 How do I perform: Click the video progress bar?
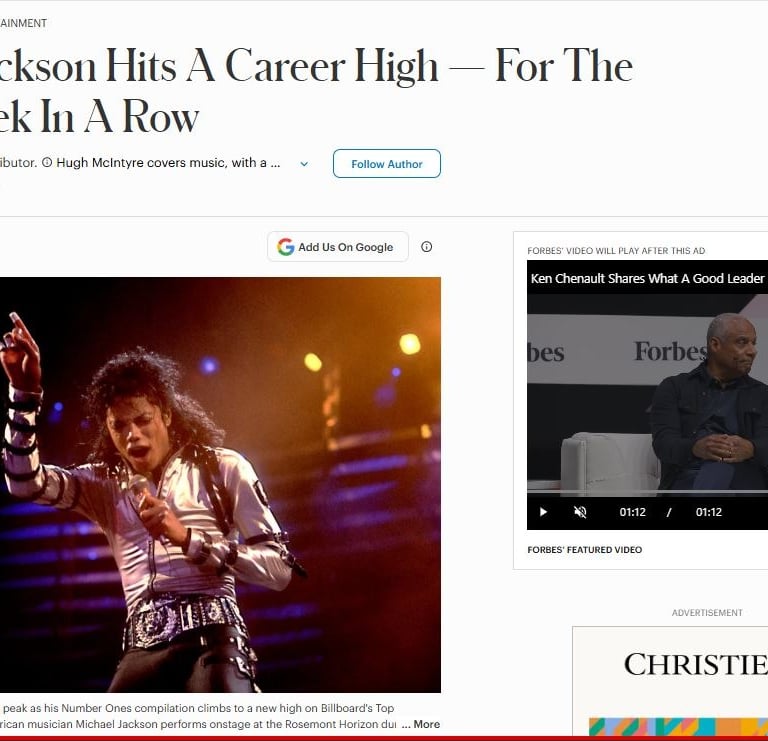(x=648, y=491)
